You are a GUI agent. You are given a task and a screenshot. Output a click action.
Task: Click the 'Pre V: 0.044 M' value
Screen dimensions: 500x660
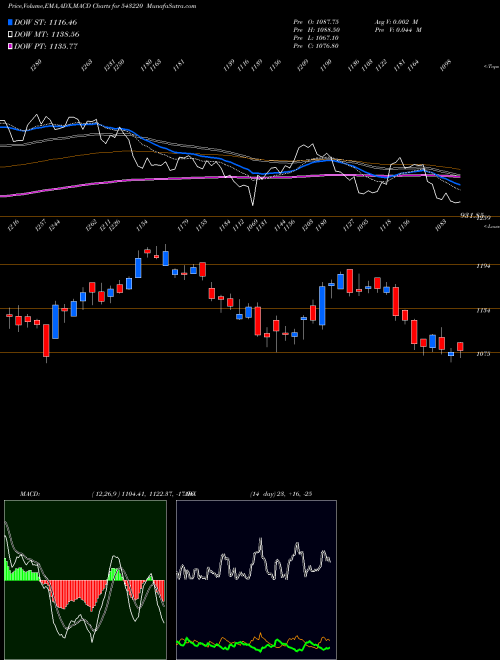398,30
